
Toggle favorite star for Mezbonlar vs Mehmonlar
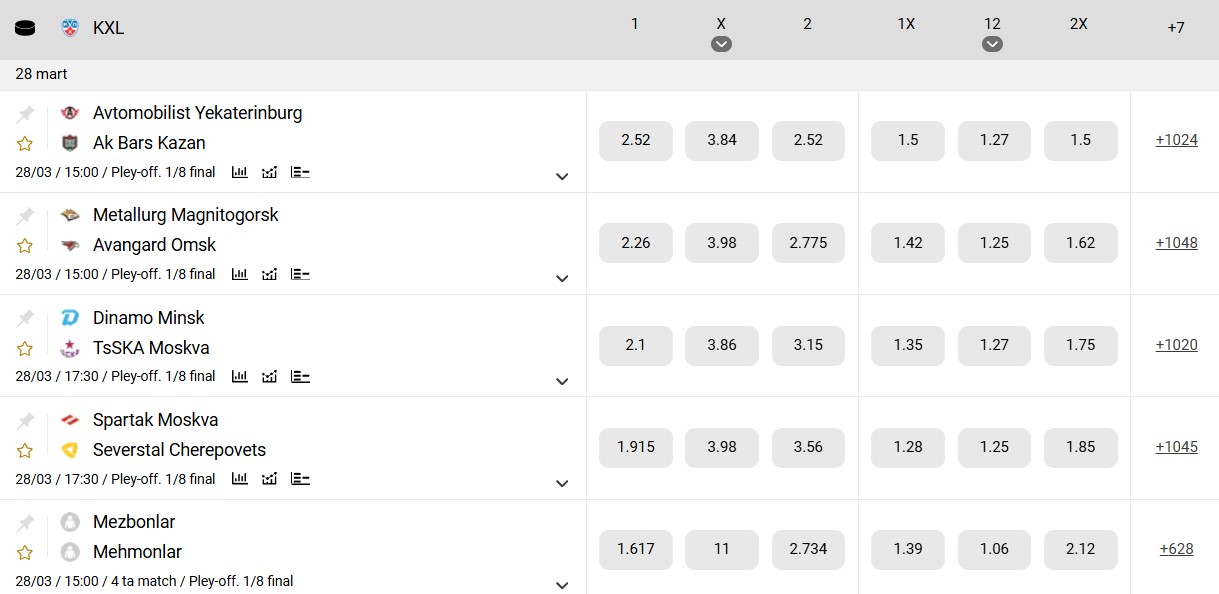(25, 553)
